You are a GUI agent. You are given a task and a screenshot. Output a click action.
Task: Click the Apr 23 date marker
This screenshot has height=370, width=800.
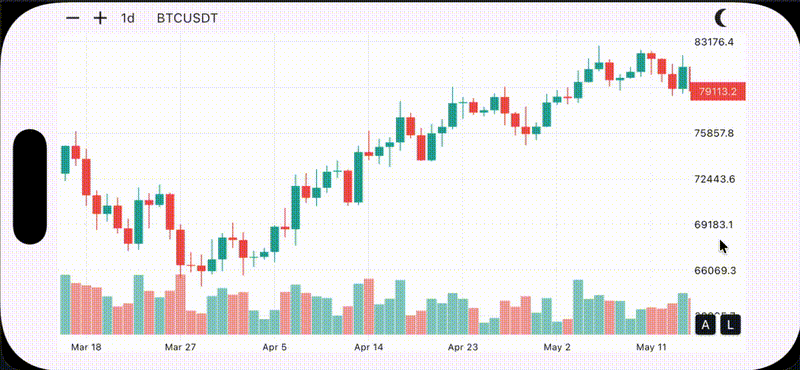463,348
